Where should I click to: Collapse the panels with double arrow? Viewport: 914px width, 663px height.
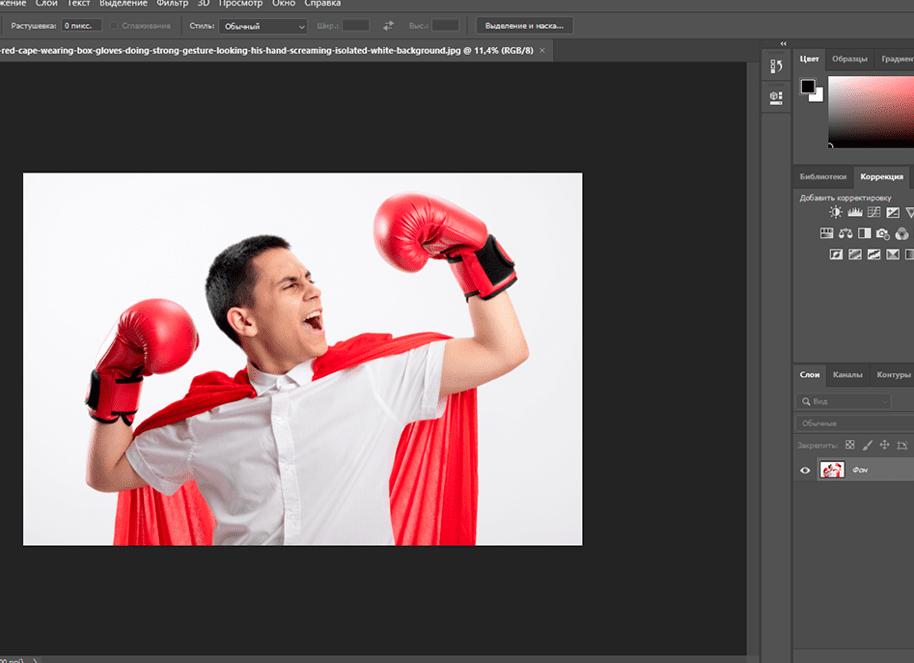click(783, 44)
